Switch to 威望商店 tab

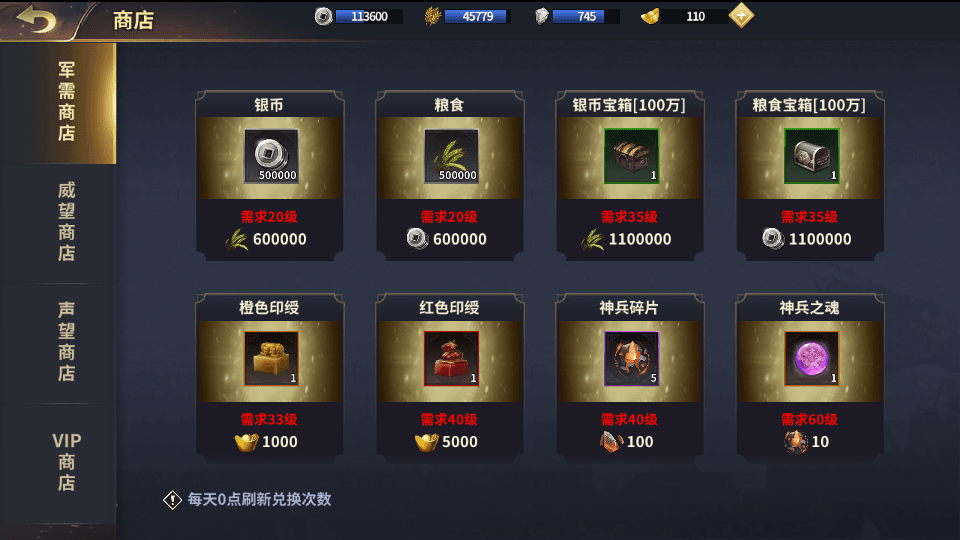click(x=58, y=223)
